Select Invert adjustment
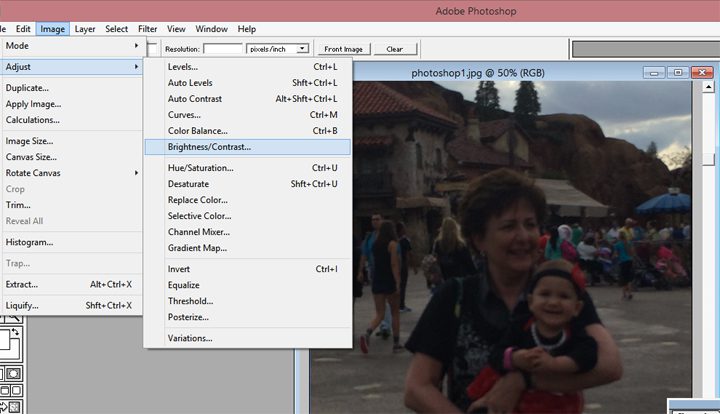The height and width of the screenshot is (414, 720). [x=248, y=269]
